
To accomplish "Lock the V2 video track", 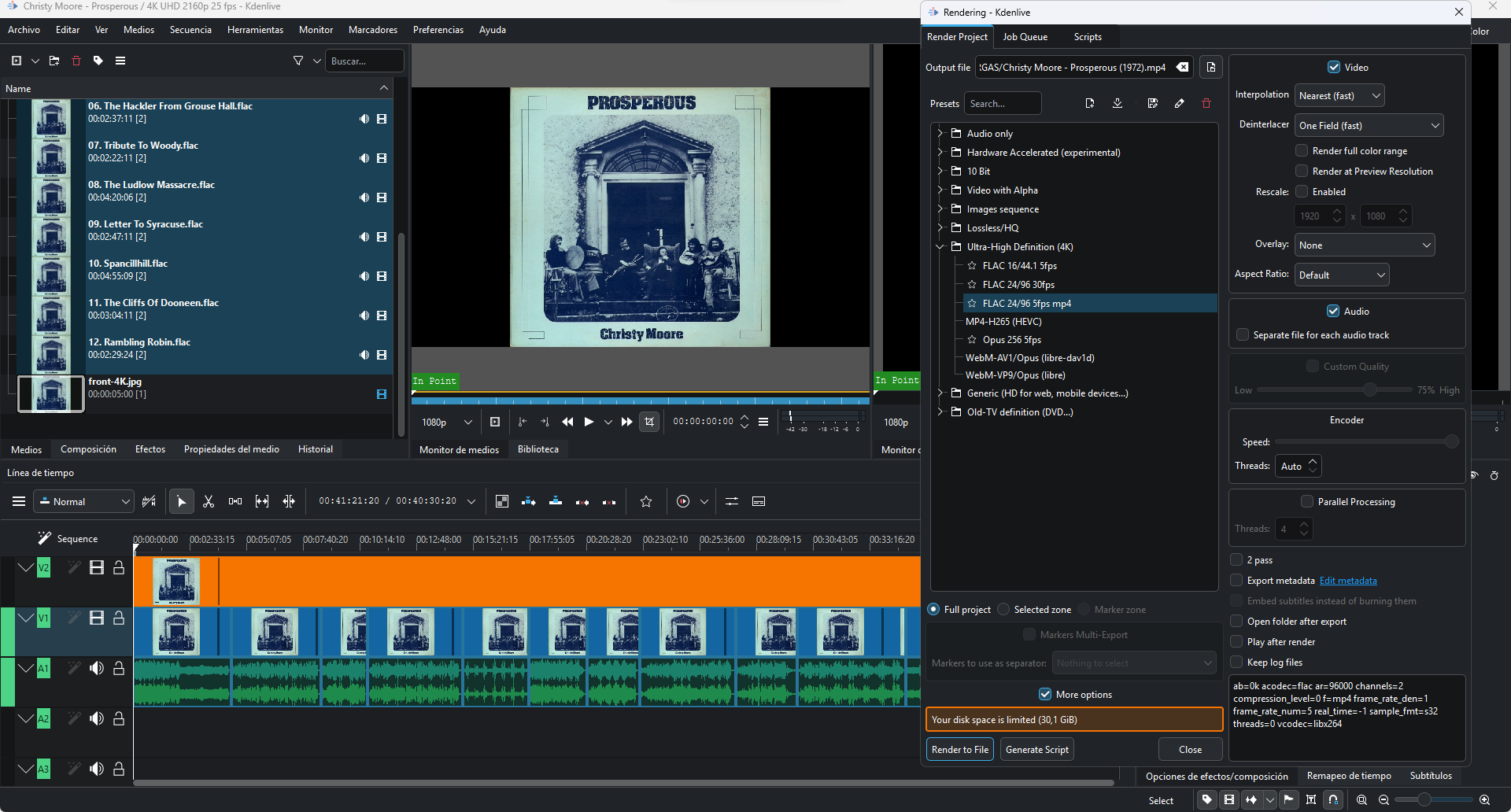I will [x=119, y=567].
